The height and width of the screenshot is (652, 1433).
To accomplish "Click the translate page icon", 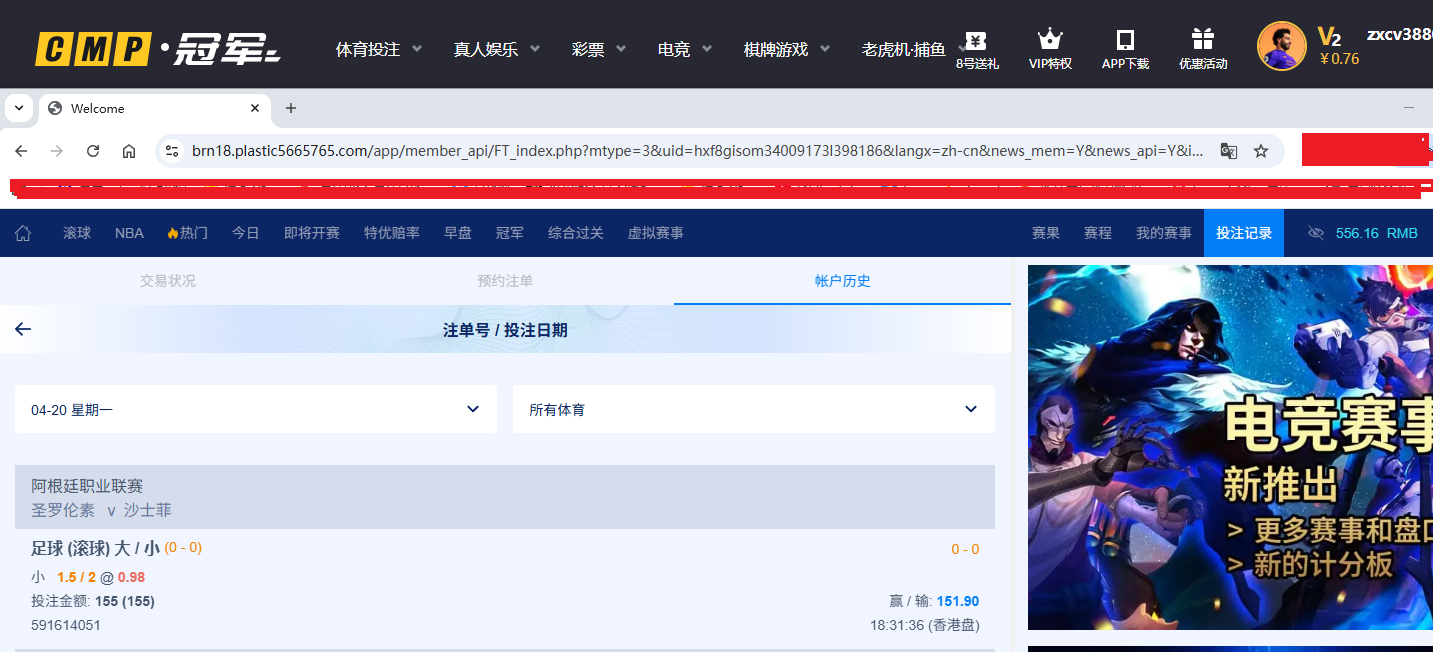I will (1229, 151).
